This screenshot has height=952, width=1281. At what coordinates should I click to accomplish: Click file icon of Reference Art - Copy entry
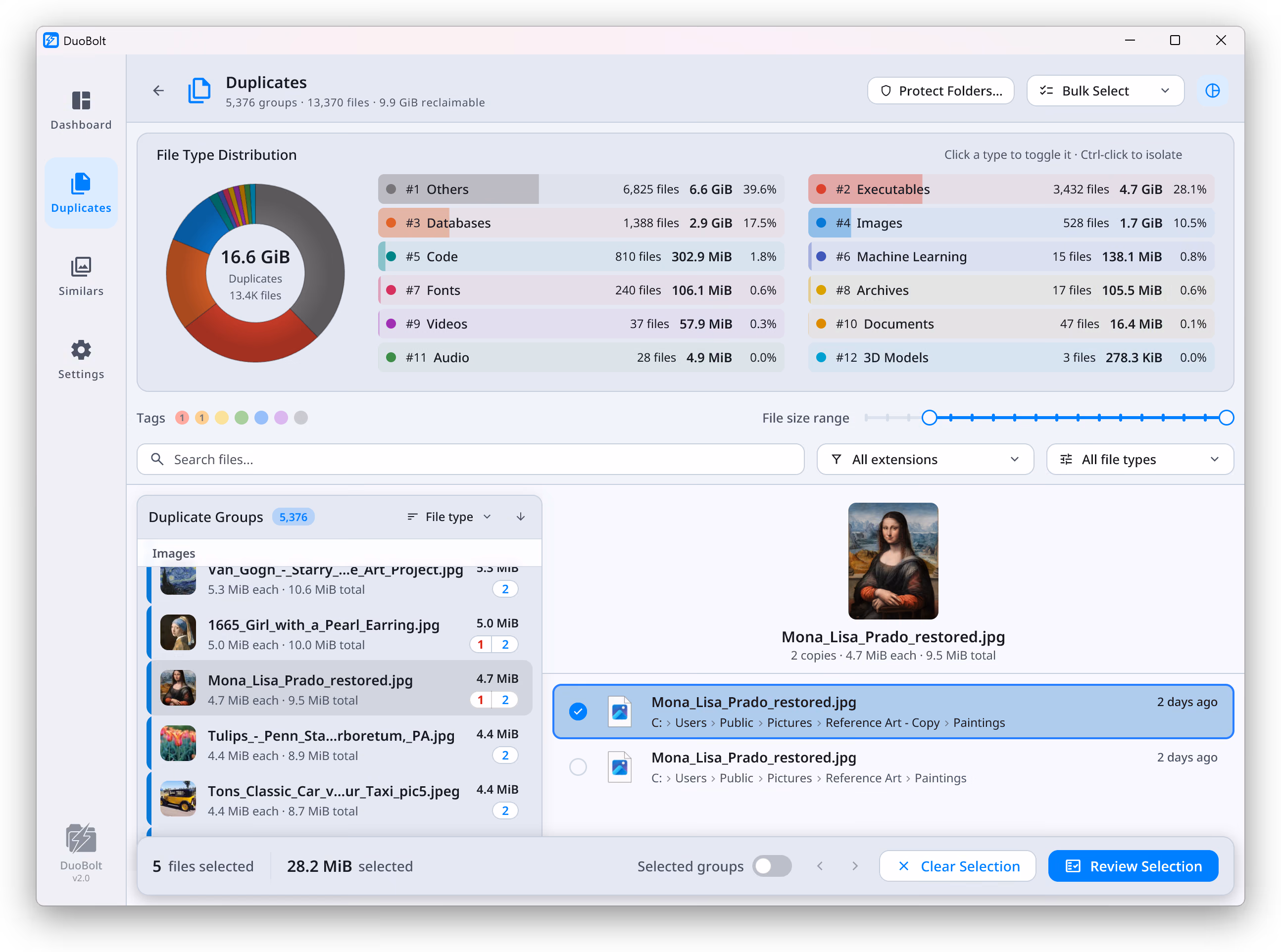pos(619,711)
